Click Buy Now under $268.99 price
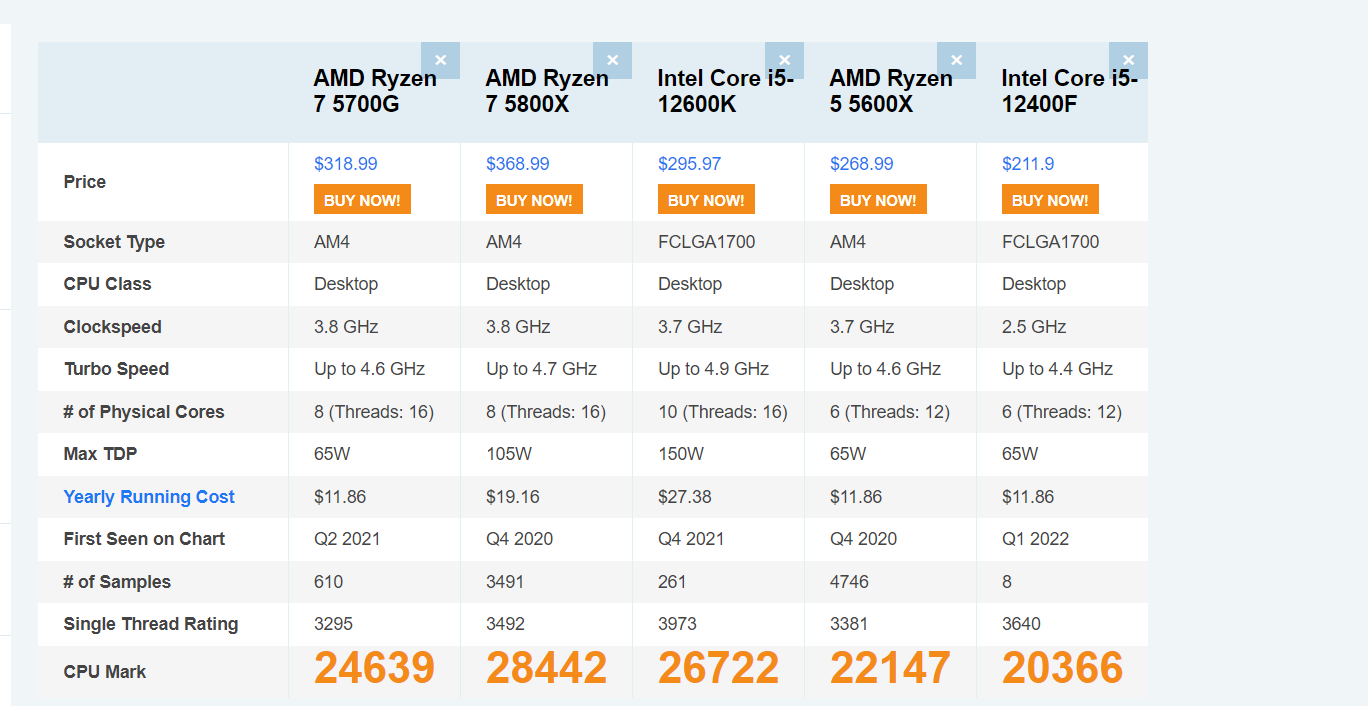 [x=878, y=200]
